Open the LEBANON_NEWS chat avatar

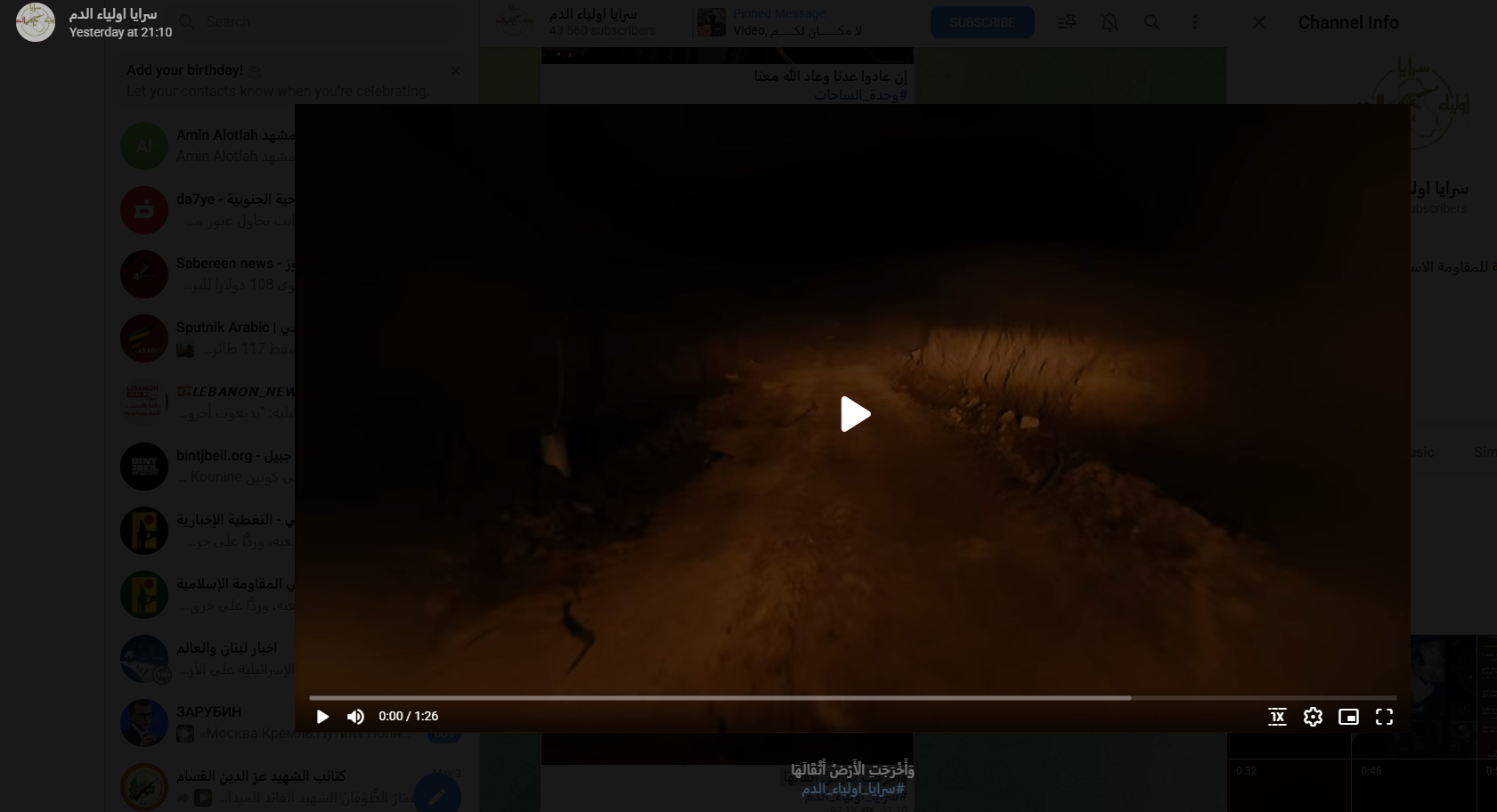(x=144, y=402)
